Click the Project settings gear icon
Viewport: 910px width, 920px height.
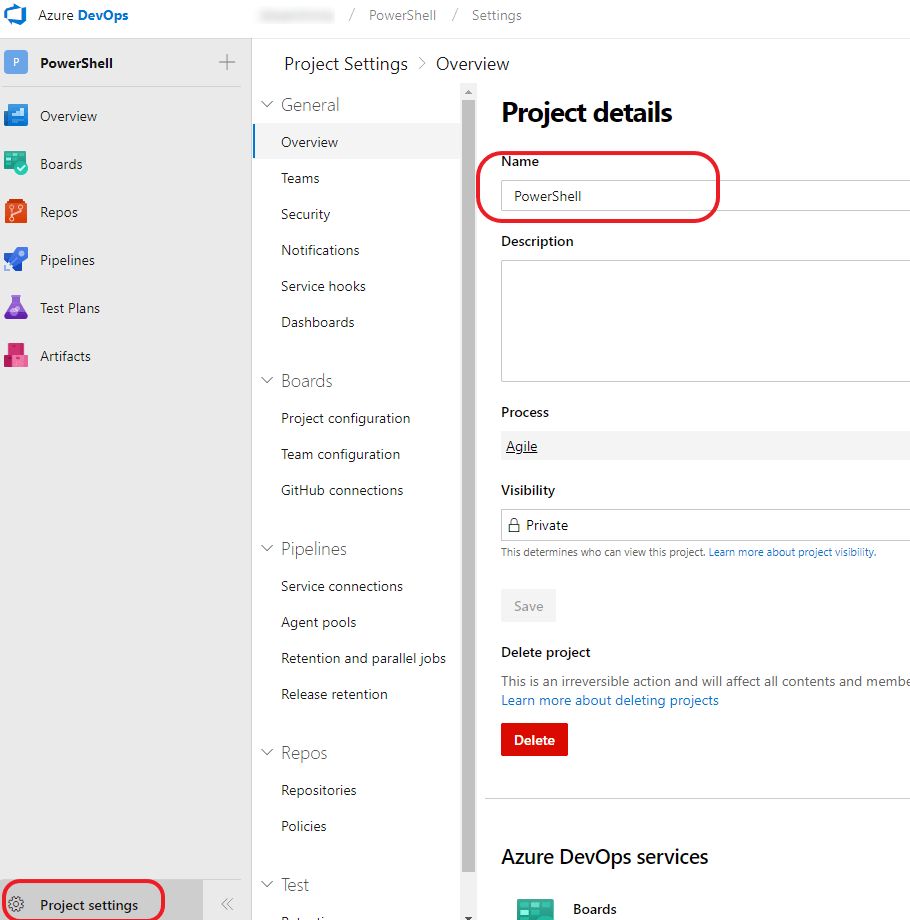point(16,904)
